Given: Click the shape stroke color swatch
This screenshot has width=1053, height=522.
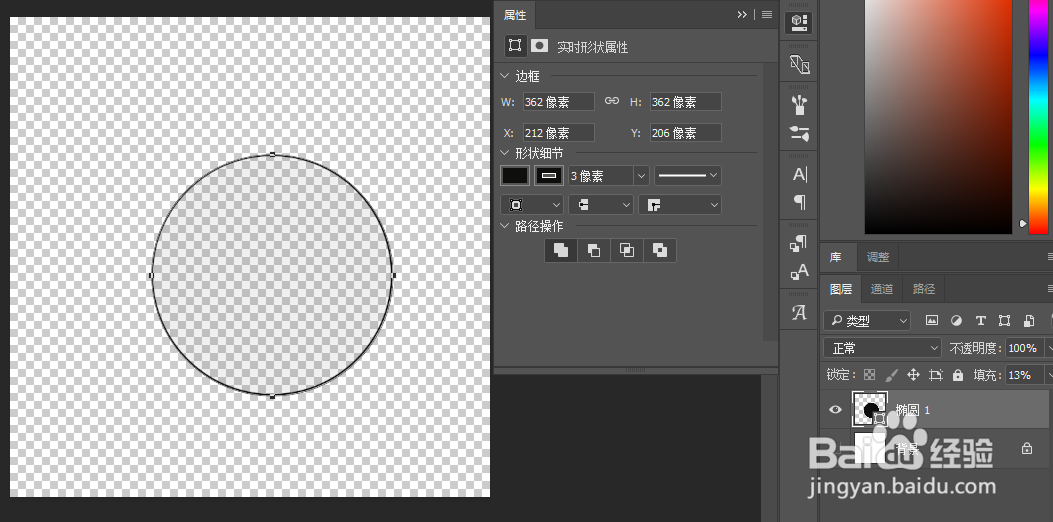Looking at the screenshot, I should pos(549,176).
